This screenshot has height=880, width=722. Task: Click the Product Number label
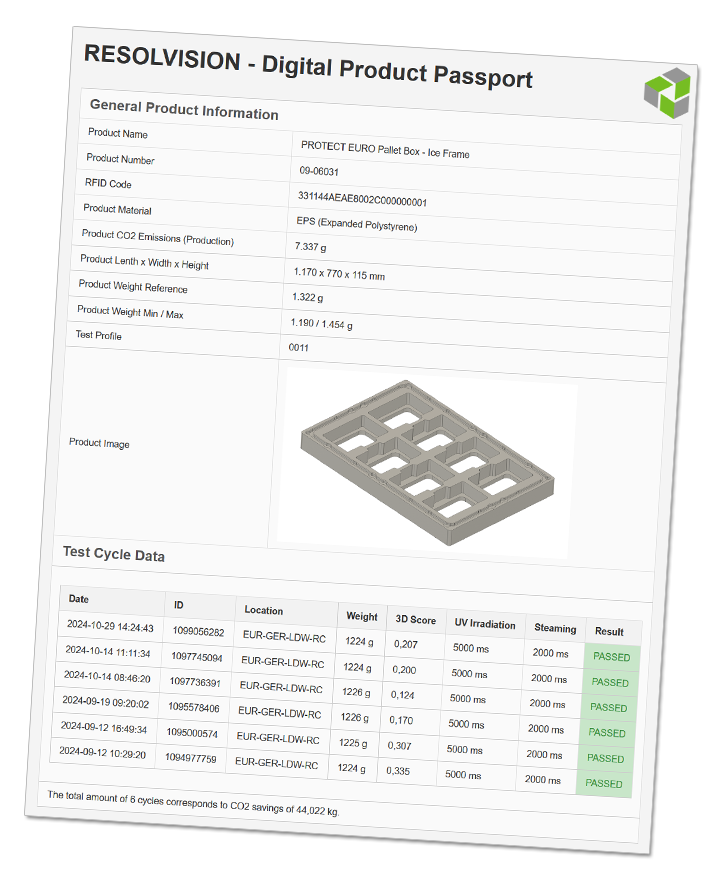(x=120, y=159)
